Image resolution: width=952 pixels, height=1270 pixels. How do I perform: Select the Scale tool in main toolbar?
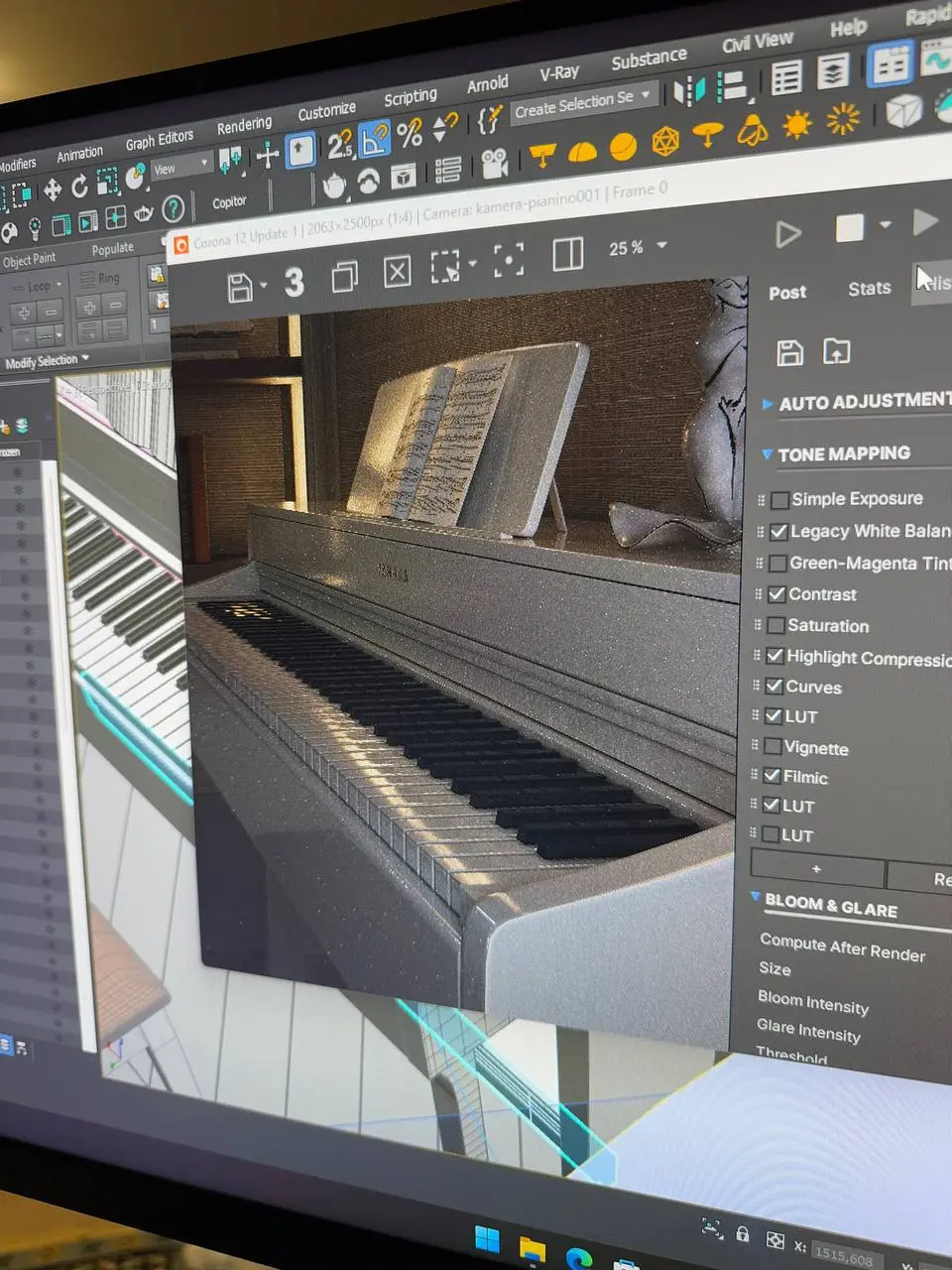pos(107,181)
